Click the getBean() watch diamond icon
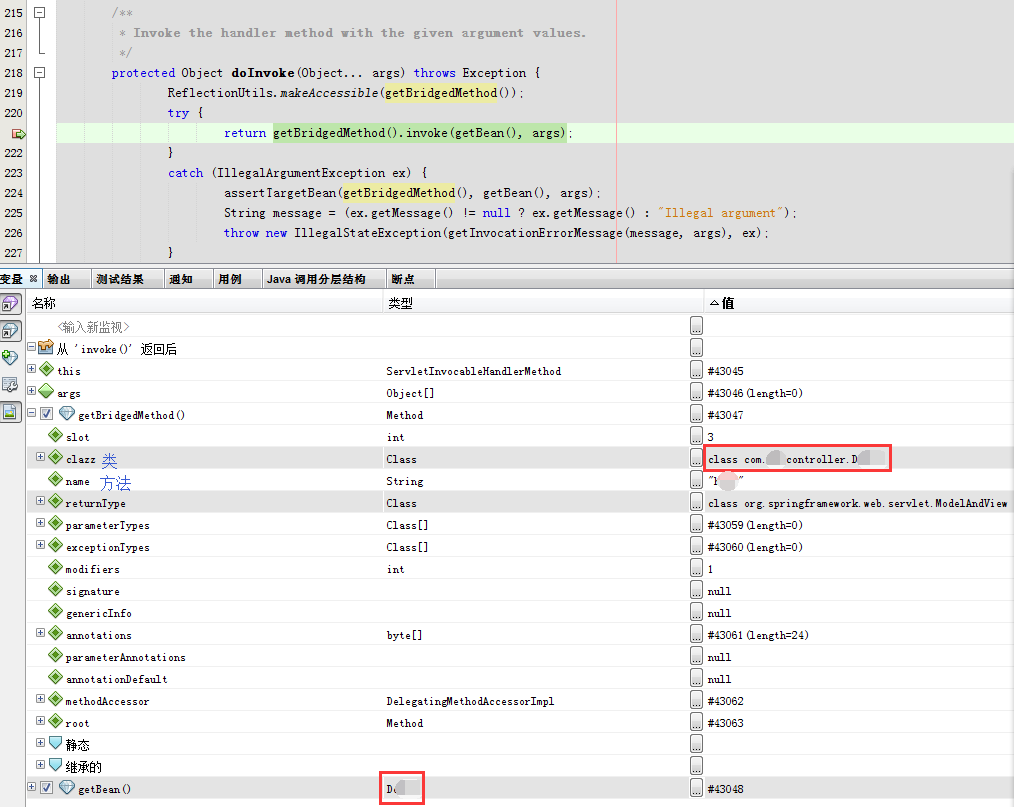The image size is (1014, 807). (x=67, y=787)
